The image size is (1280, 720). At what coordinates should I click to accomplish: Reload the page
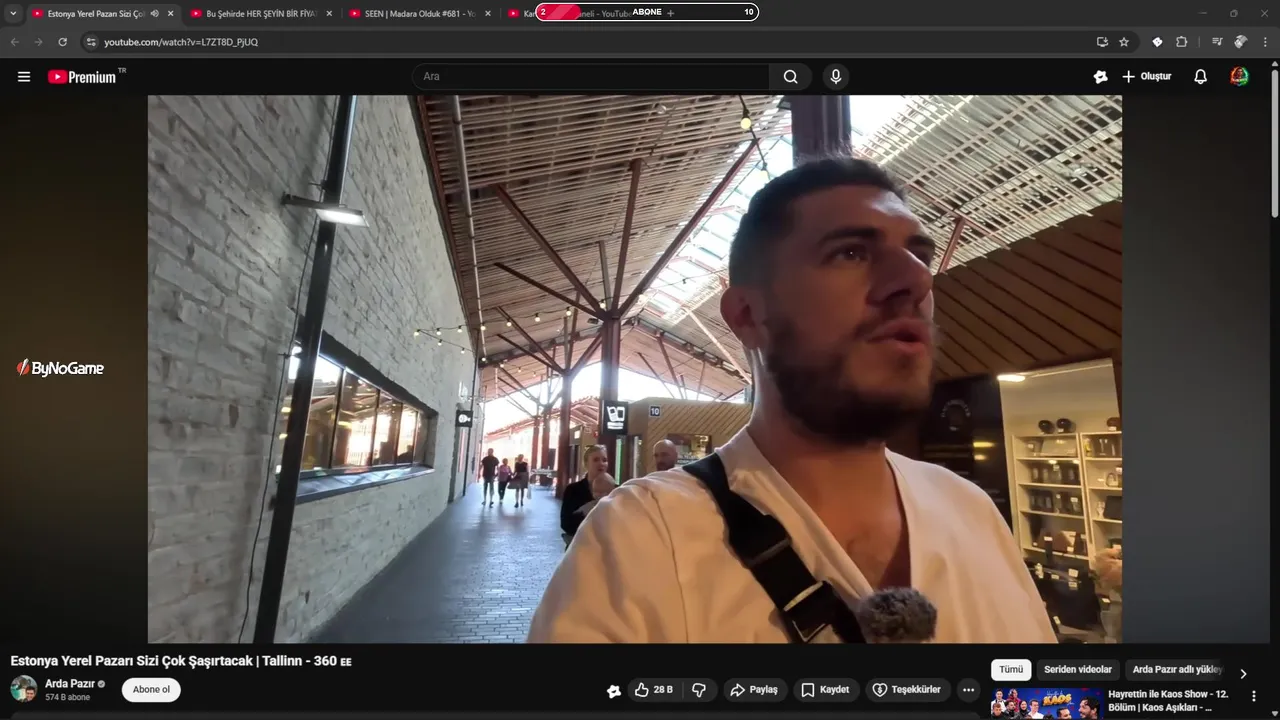coord(62,42)
